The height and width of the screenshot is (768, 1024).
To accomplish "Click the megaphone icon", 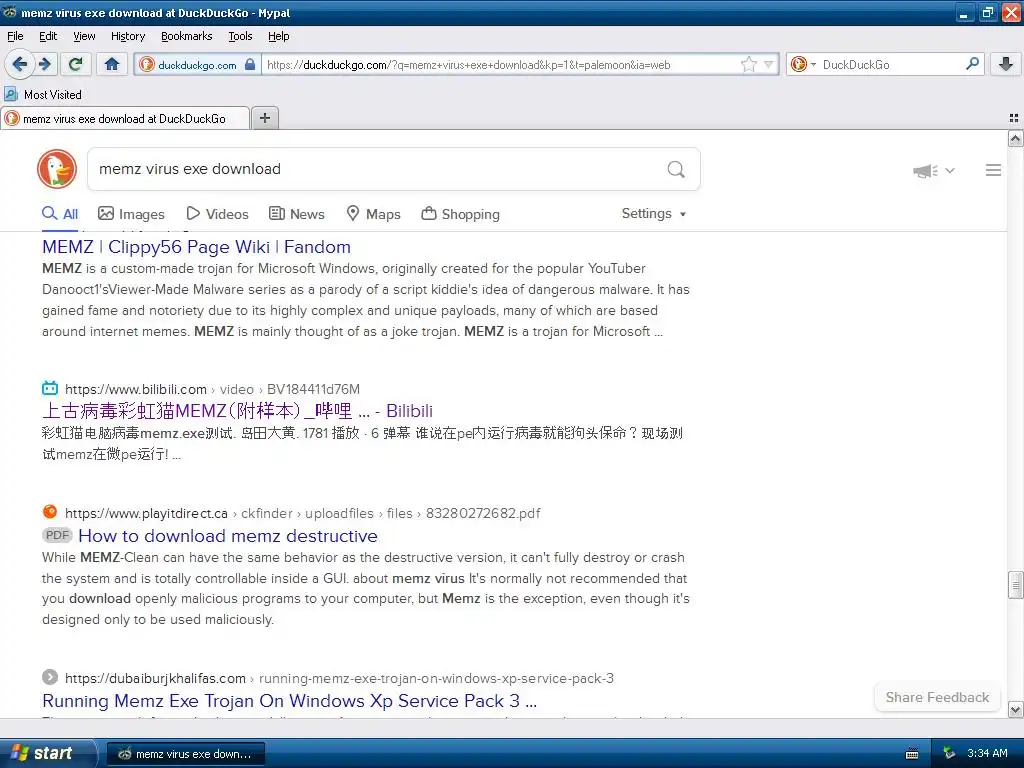I will click(x=925, y=170).
